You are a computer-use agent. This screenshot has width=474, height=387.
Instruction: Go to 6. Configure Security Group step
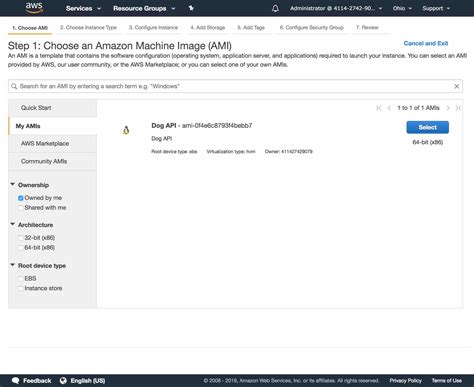tap(312, 28)
